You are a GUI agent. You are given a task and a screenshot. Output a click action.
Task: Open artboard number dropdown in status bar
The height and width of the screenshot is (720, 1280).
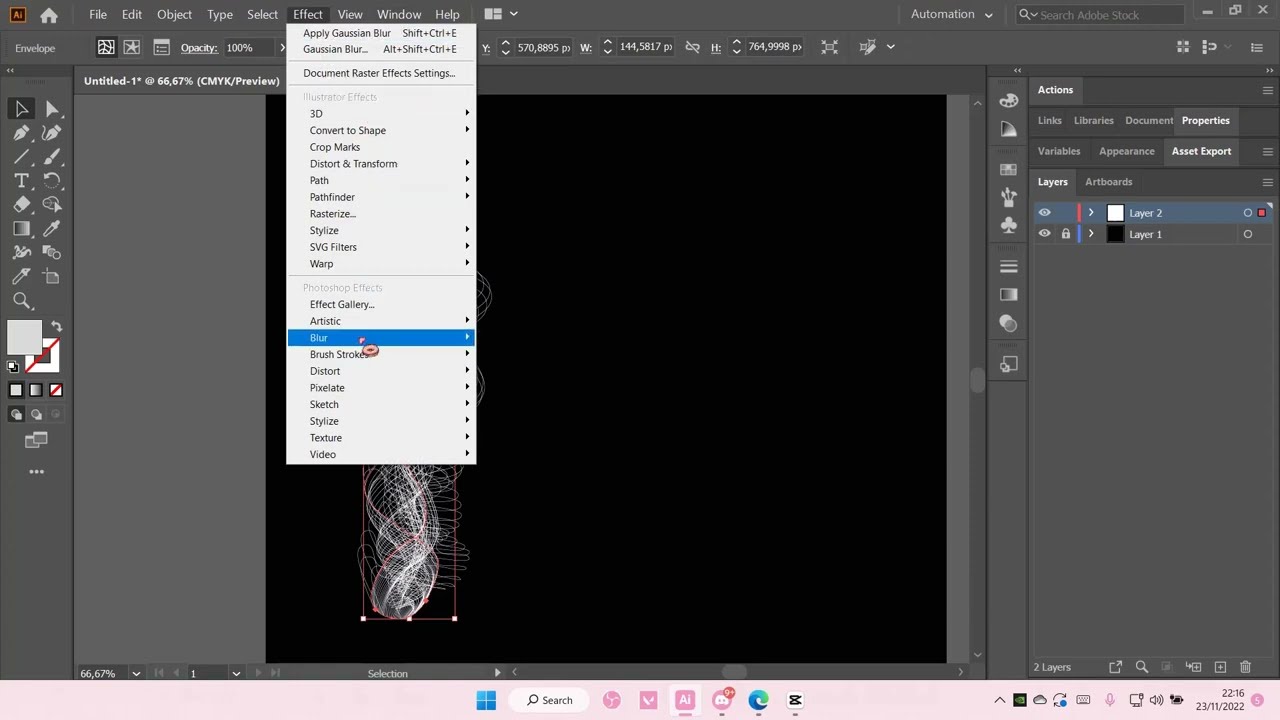pyautogui.click(x=236, y=673)
